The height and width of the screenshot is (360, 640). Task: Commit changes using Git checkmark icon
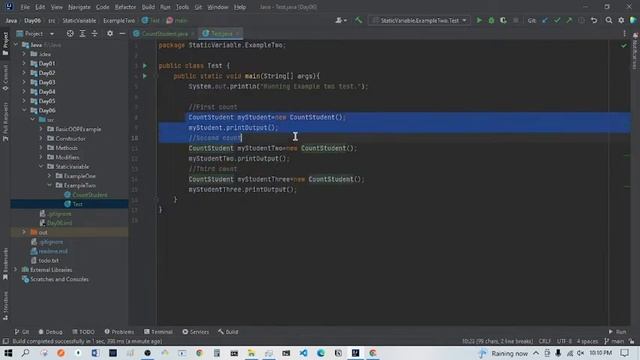tap(557, 20)
